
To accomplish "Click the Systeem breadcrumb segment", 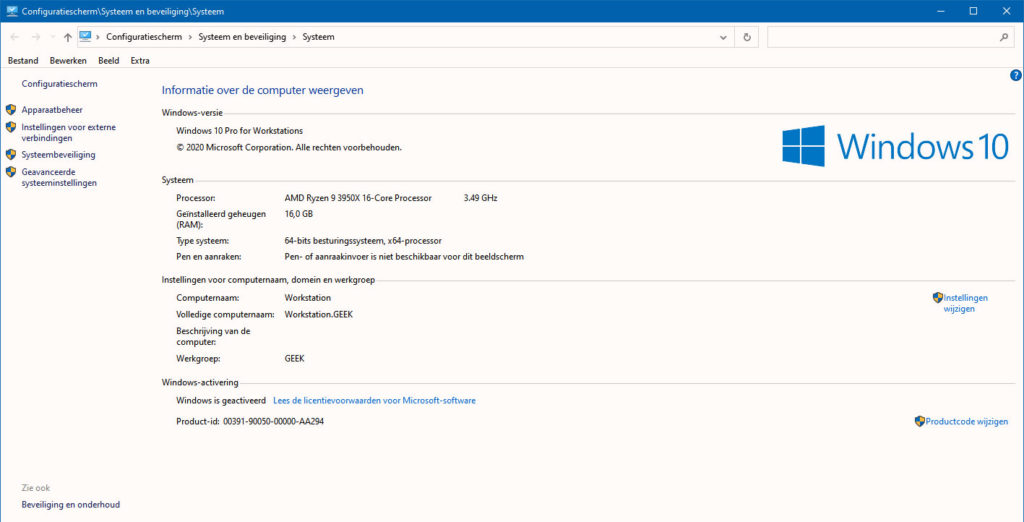I will click(318, 37).
